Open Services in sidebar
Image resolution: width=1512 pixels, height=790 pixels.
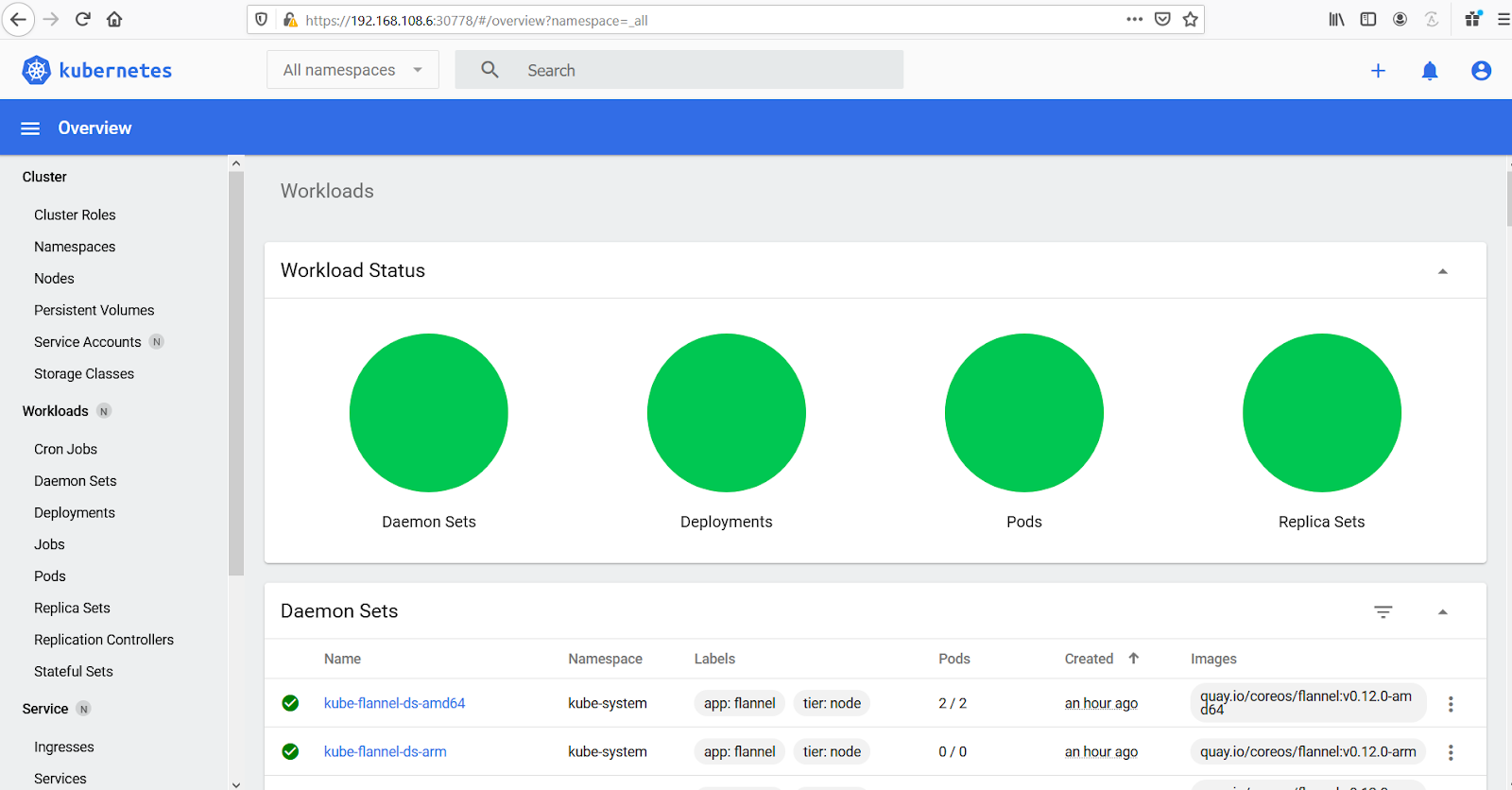click(x=60, y=779)
